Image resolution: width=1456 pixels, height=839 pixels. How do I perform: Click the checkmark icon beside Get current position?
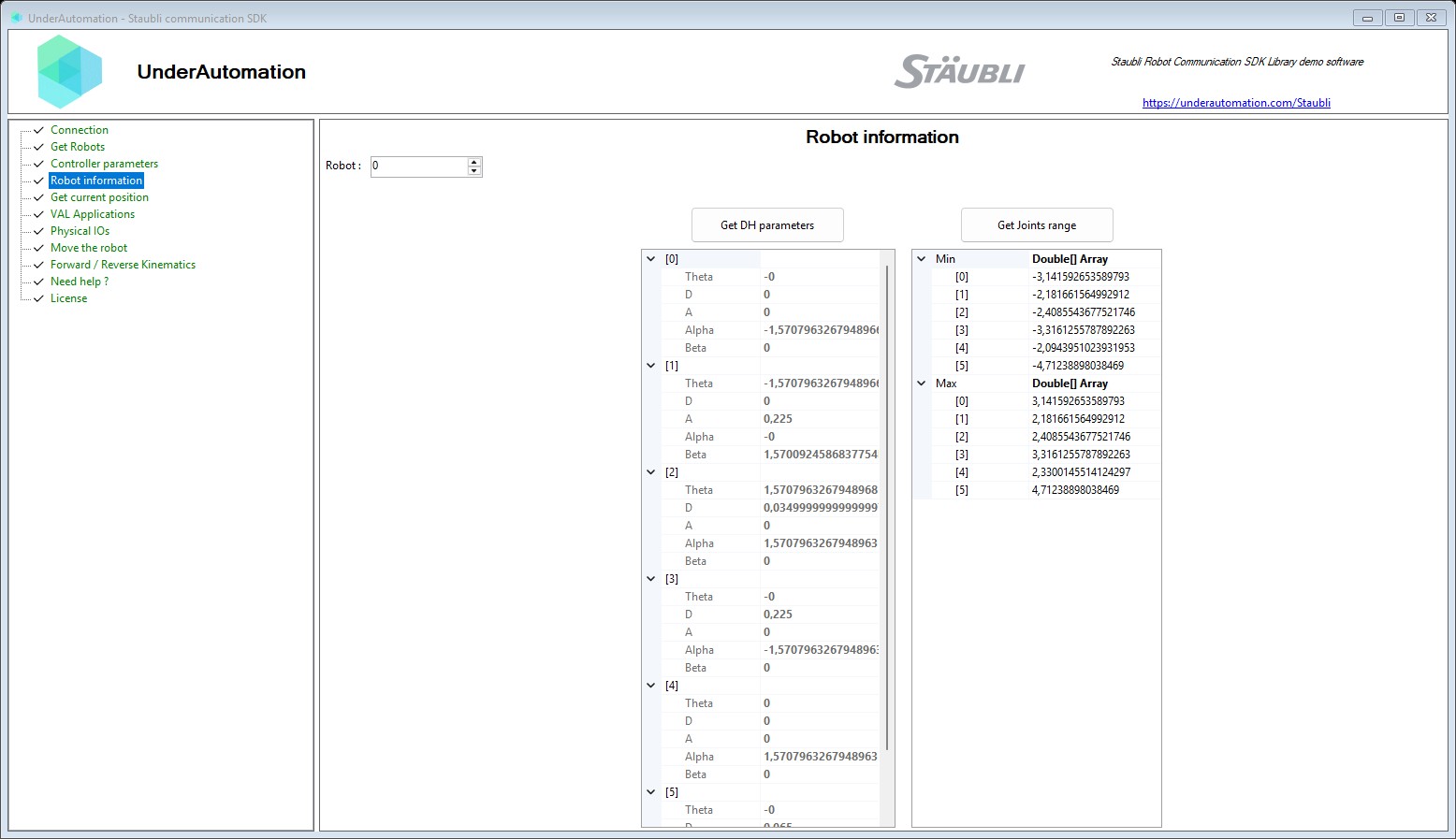coord(38,197)
